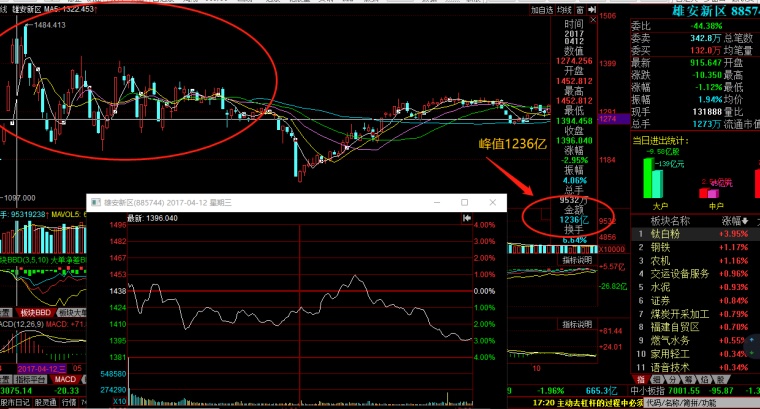The image size is (760, 409).
Task: Open the upper 指标说明 button
Action: pos(577,260)
